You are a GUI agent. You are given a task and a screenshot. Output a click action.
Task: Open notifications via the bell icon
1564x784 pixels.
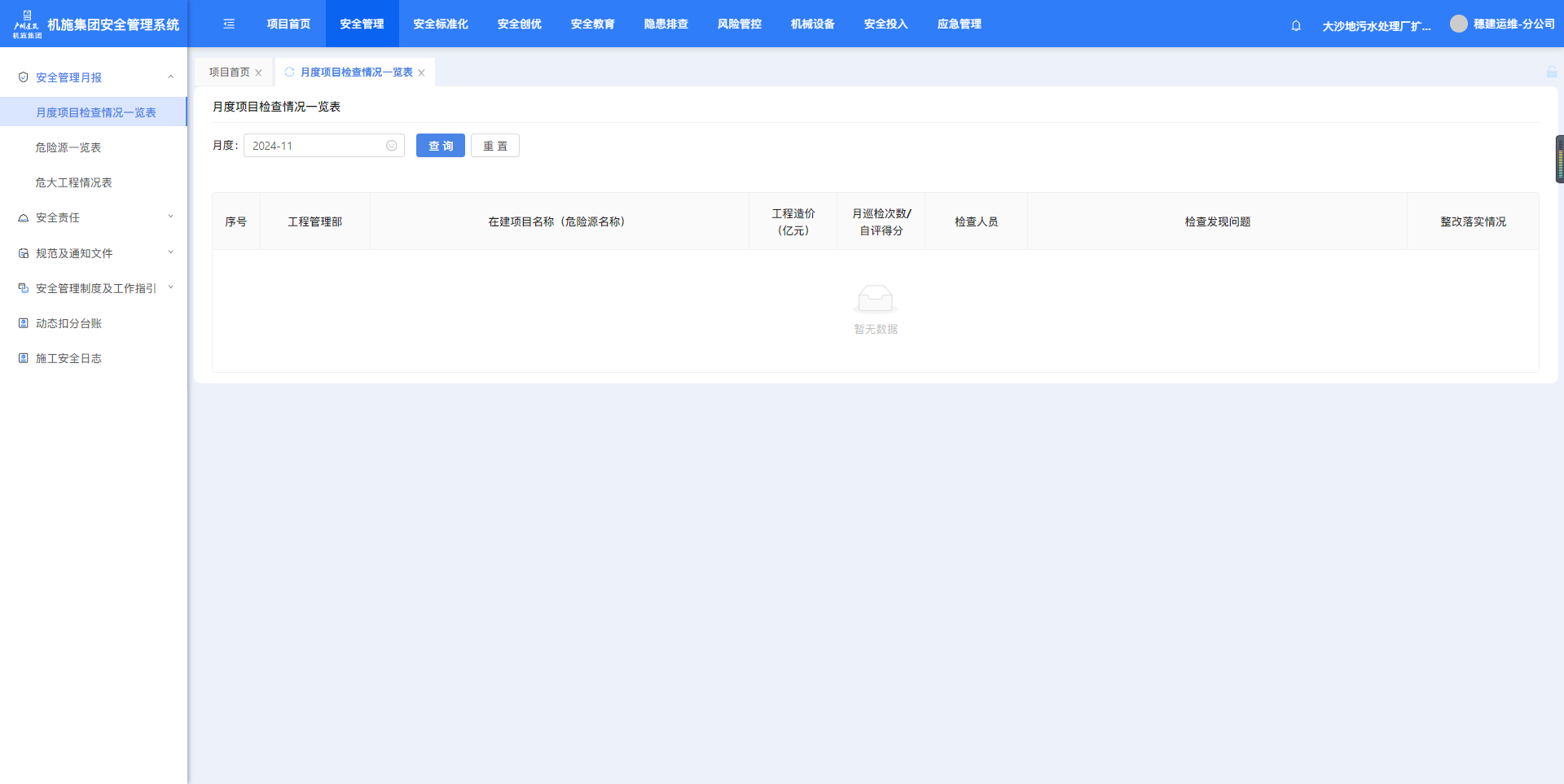coord(1296,26)
